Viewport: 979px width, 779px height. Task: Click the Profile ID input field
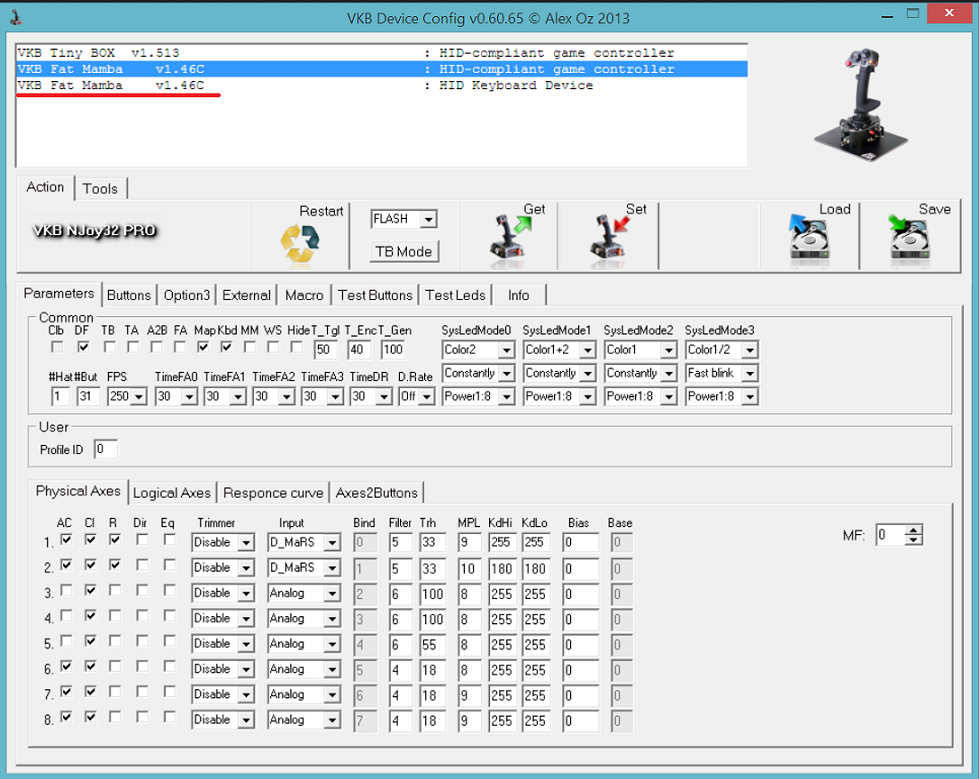(x=106, y=449)
